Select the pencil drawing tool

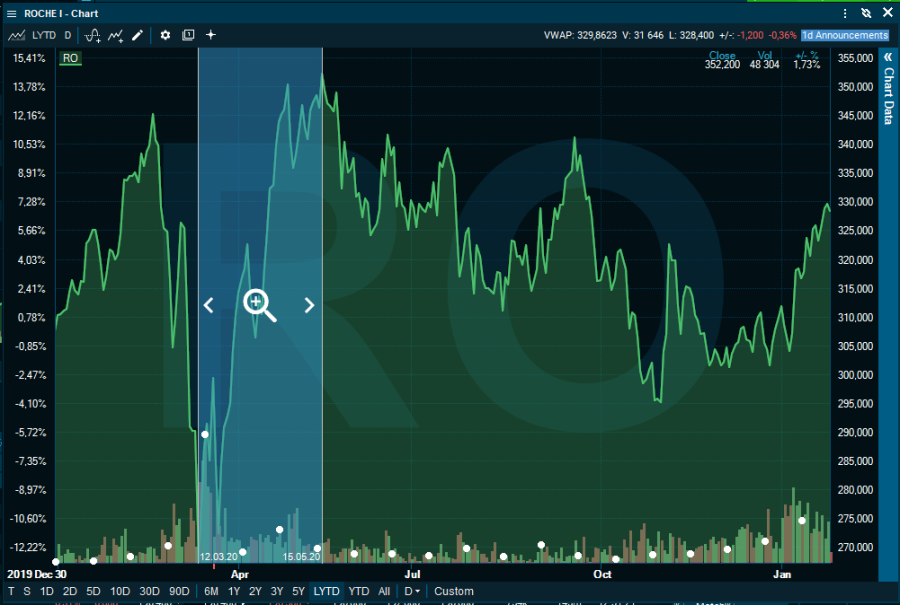tap(138, 35)
